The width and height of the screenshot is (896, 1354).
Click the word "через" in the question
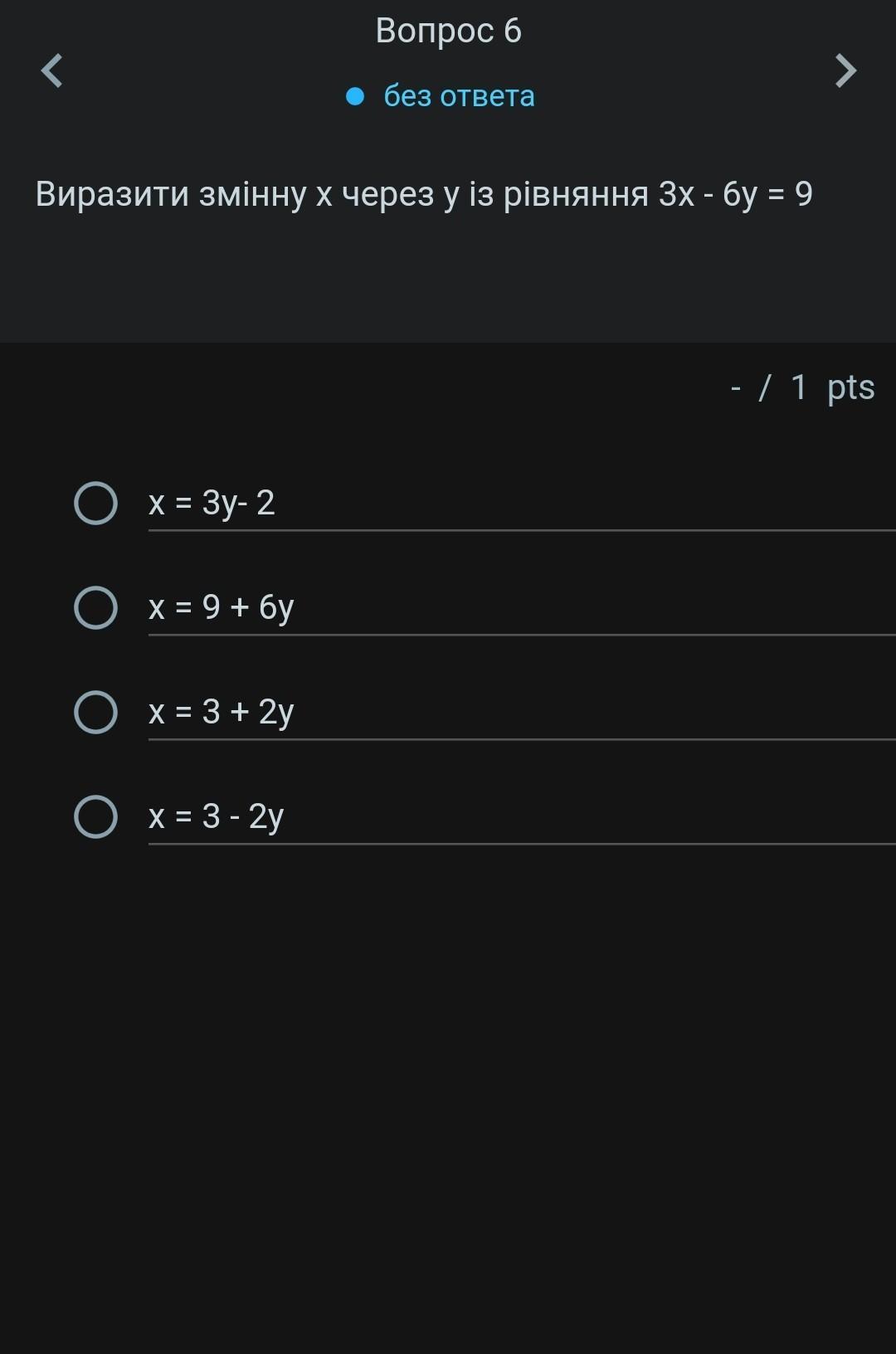[x=387, y=194]
